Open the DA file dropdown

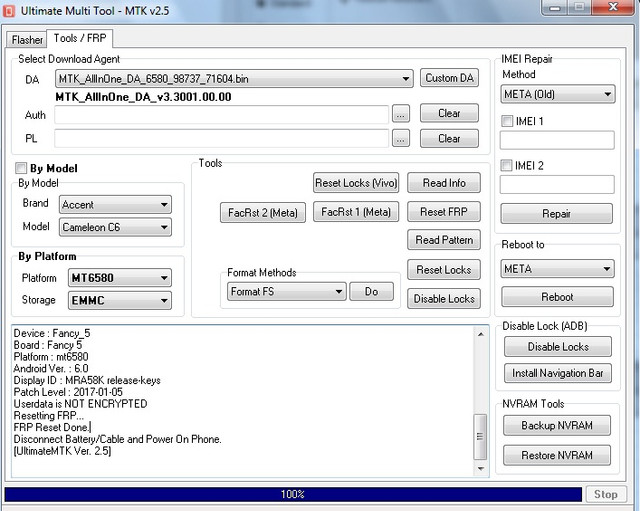pyautogui.click(x=234, y=78)
